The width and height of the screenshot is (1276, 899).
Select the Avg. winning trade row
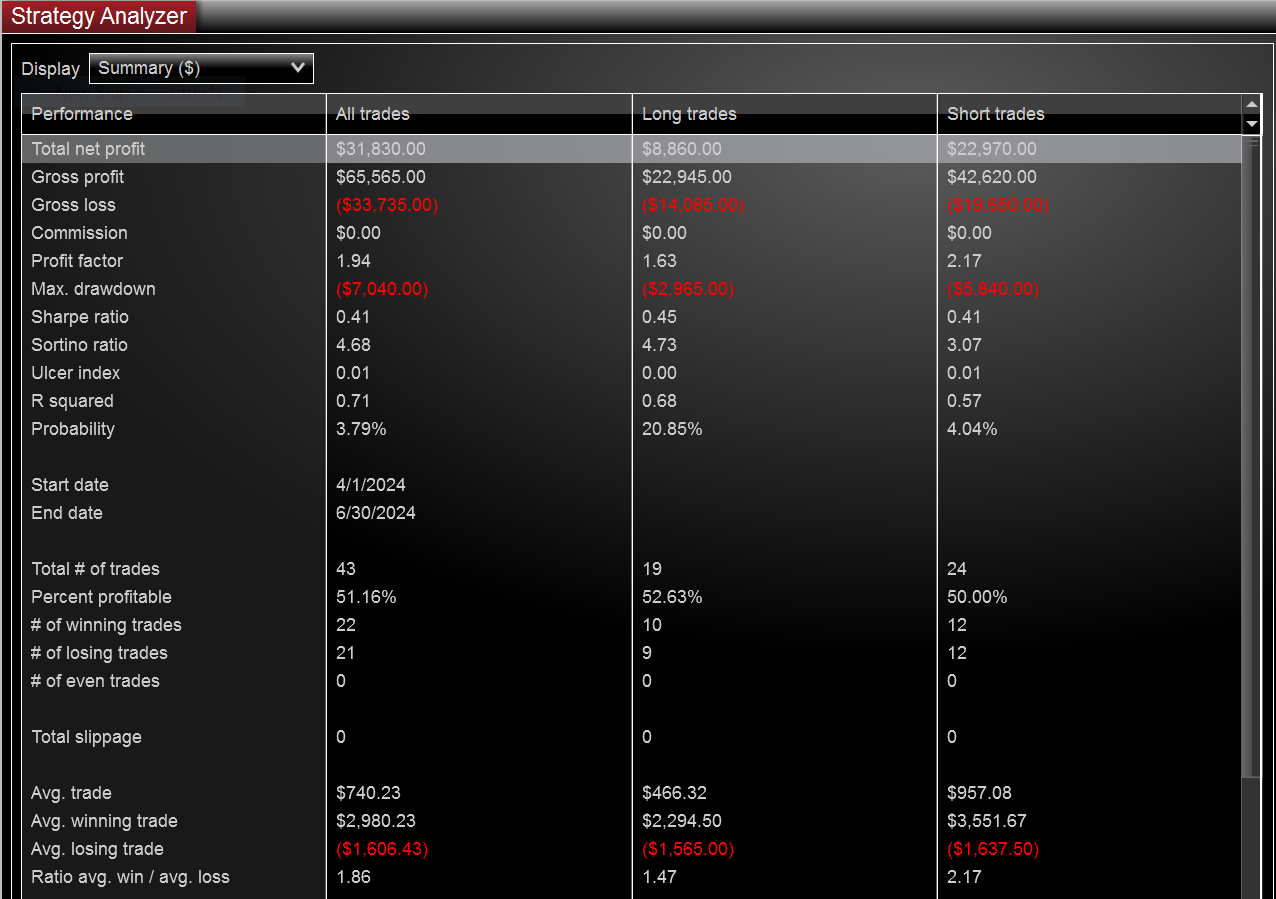(x=104, y=821)
